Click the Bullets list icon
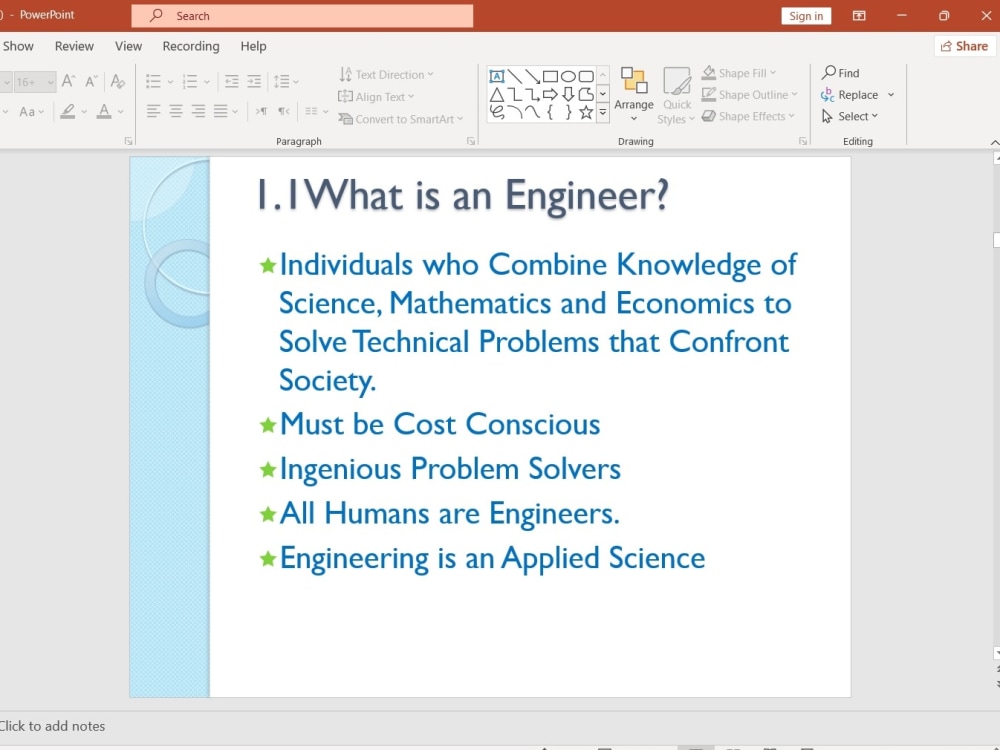 coord(153,81)
